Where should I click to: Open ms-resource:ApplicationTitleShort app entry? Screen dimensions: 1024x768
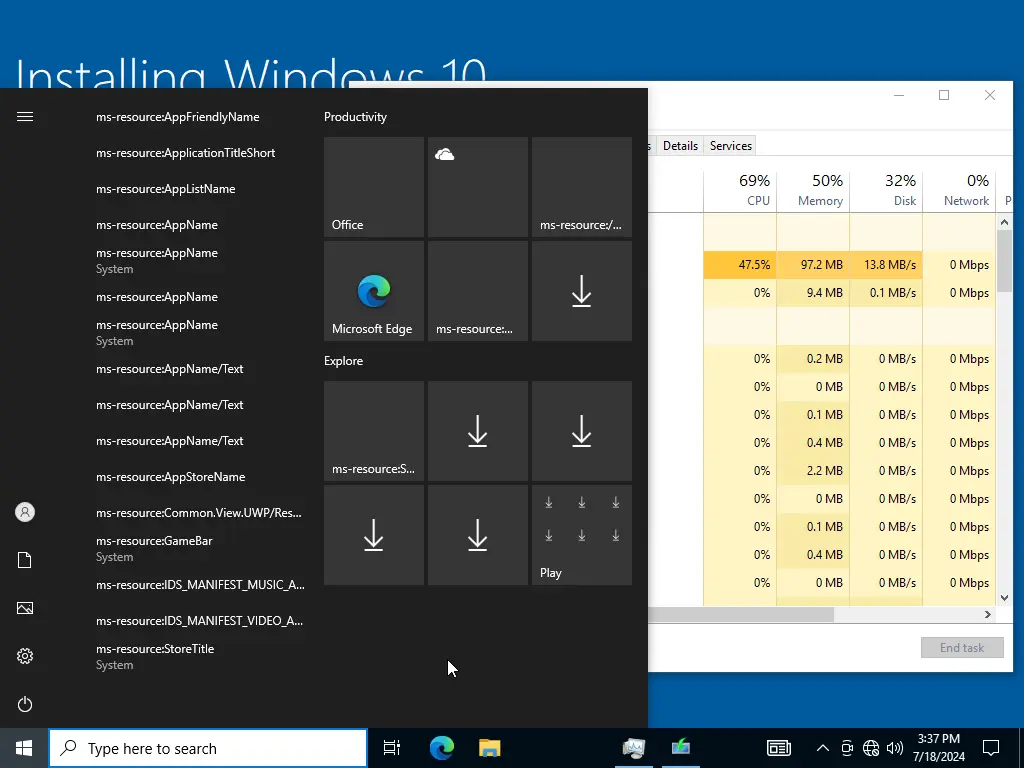point(185,153)
